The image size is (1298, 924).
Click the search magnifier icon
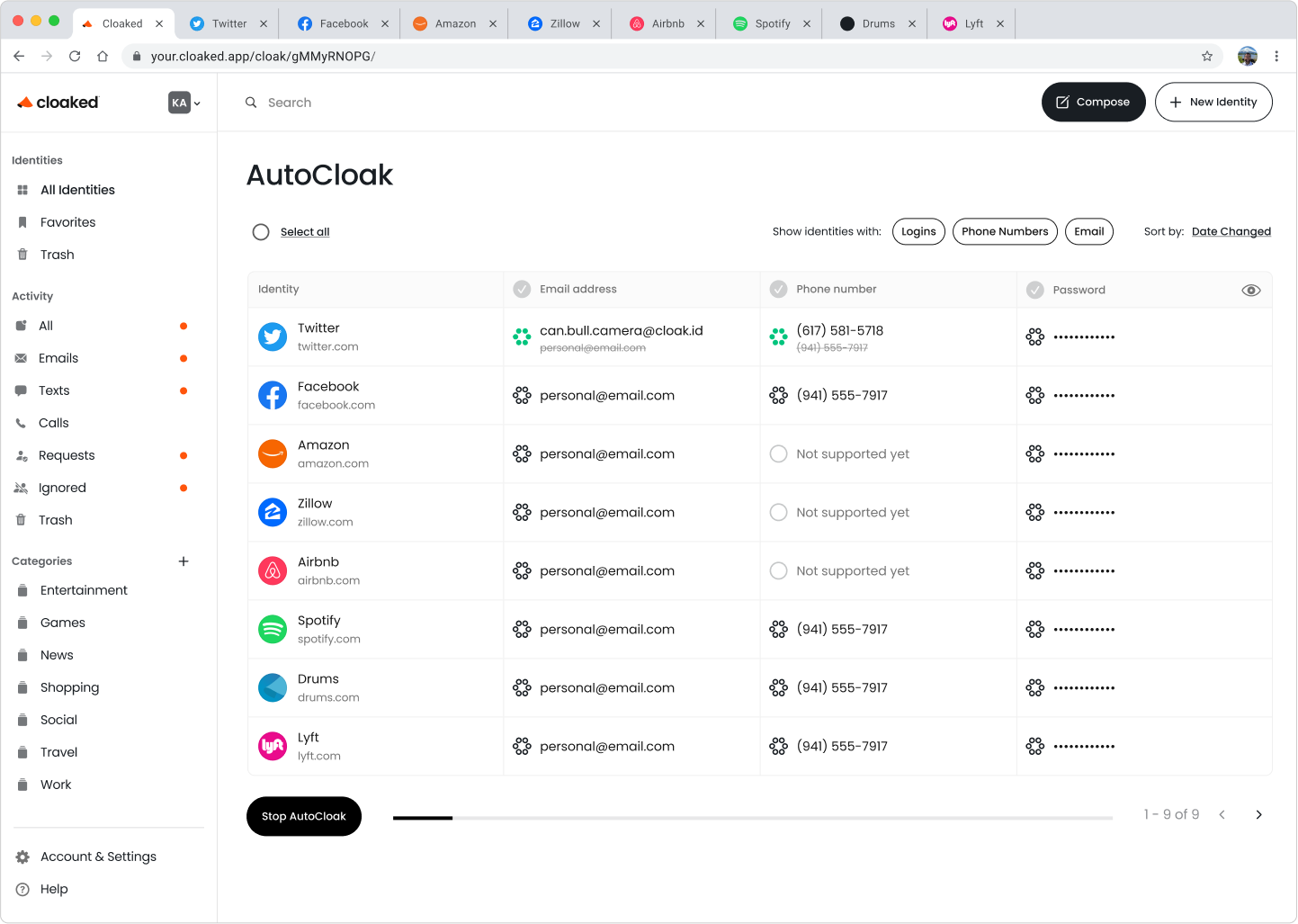[x=251, y=103]
